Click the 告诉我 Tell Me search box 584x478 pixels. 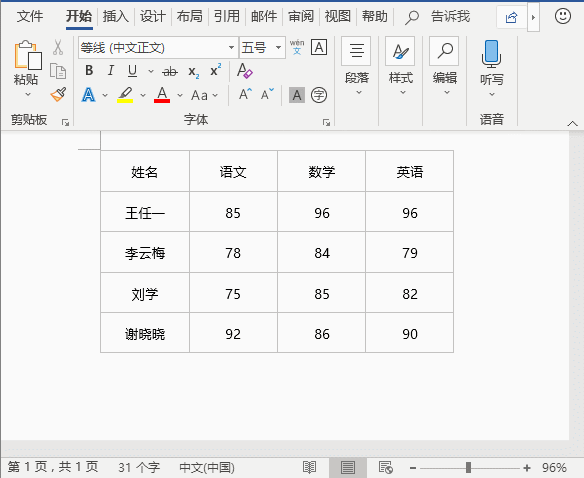(x=438, y=17)
